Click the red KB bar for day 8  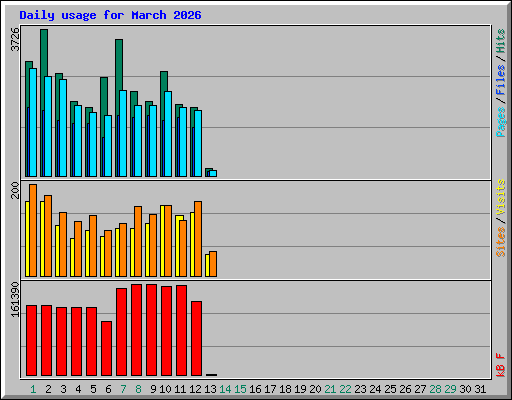[136, 330]
